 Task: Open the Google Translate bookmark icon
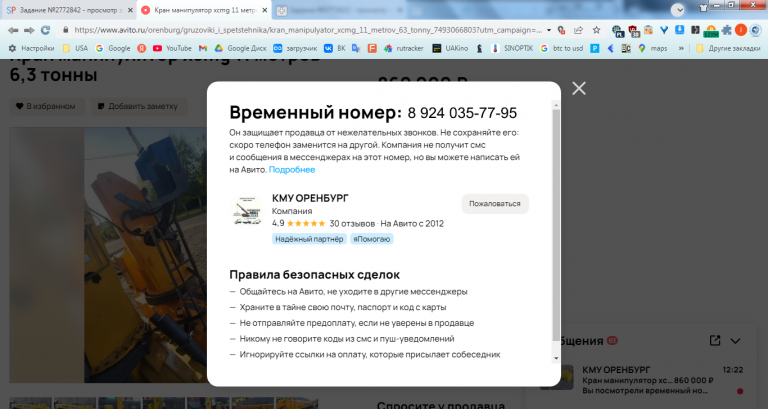[x=356, y=48]
